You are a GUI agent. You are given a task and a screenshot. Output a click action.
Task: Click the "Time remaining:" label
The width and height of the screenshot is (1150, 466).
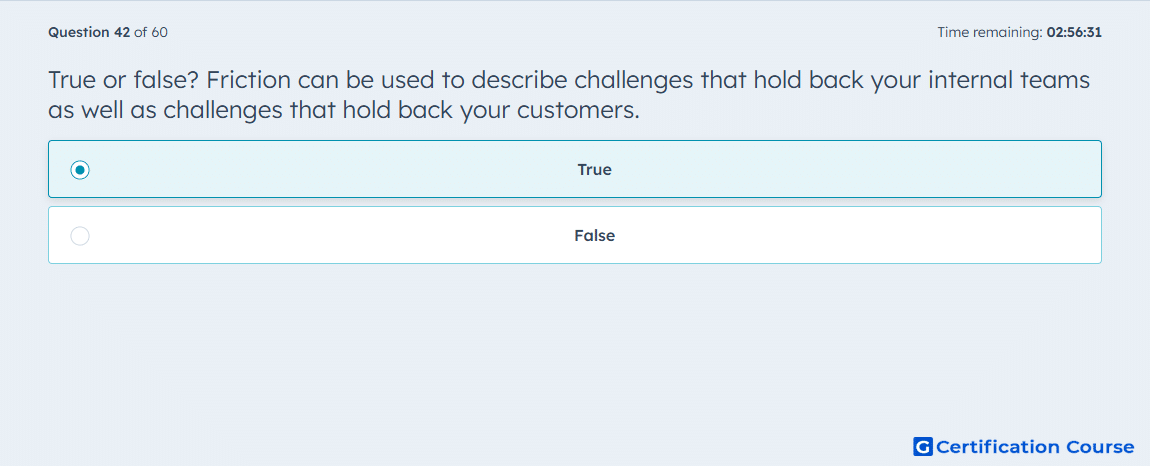[990, 32]
